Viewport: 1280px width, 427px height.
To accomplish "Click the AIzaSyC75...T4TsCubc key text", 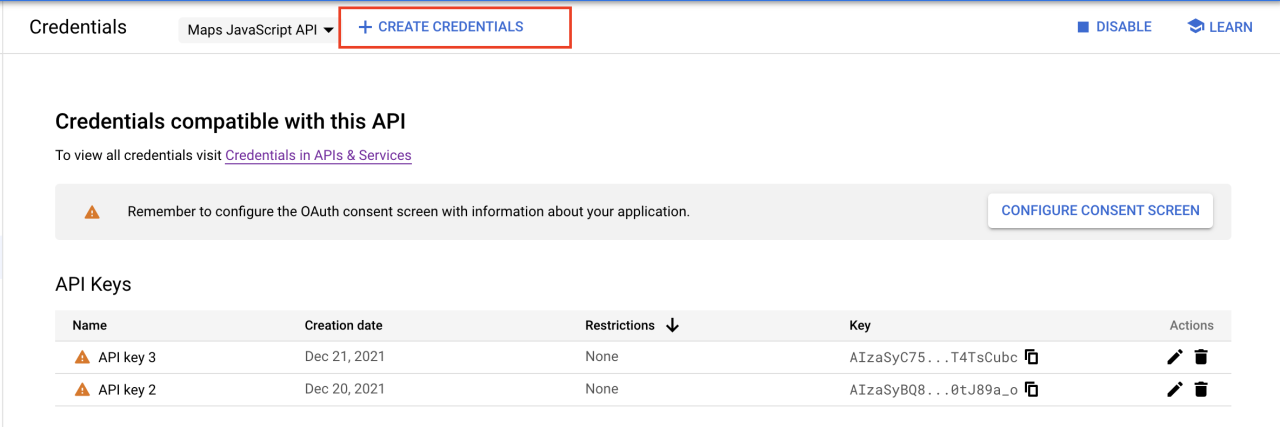I will 933,357.
